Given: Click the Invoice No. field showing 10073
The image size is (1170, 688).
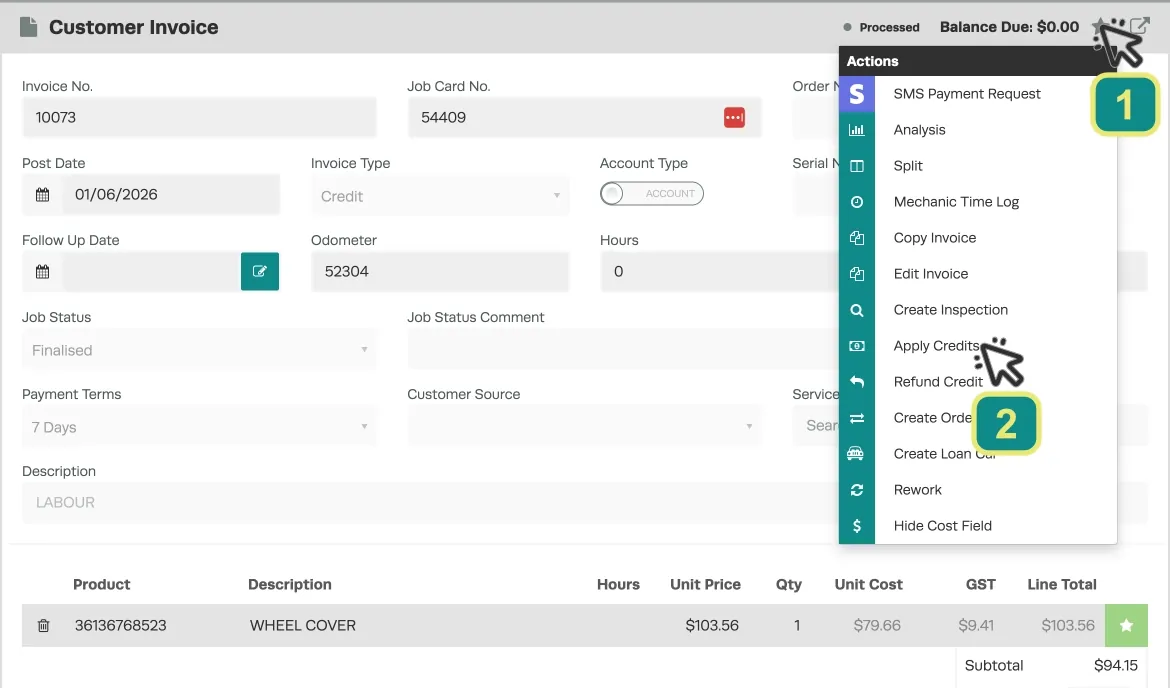Looking at the screenshot, I should (198, 117).
